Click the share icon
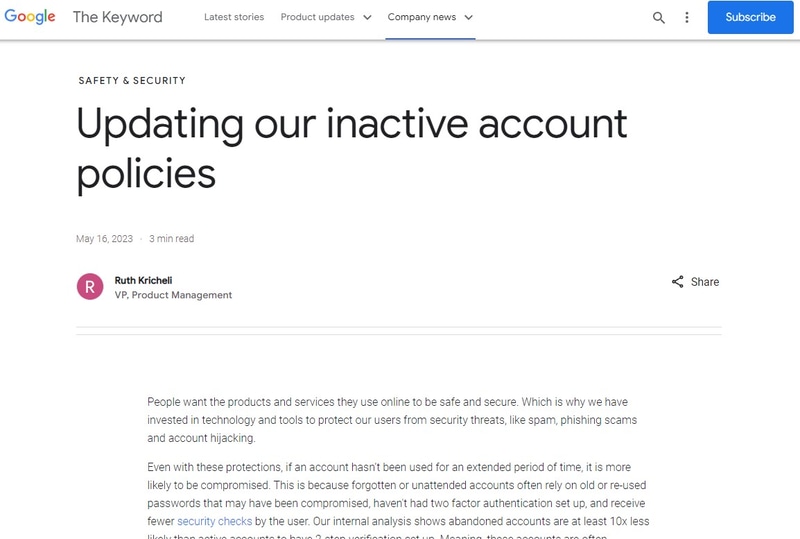The width and height of the screenshot is (800, 539). pyautogui.click(x=678, y=282)
